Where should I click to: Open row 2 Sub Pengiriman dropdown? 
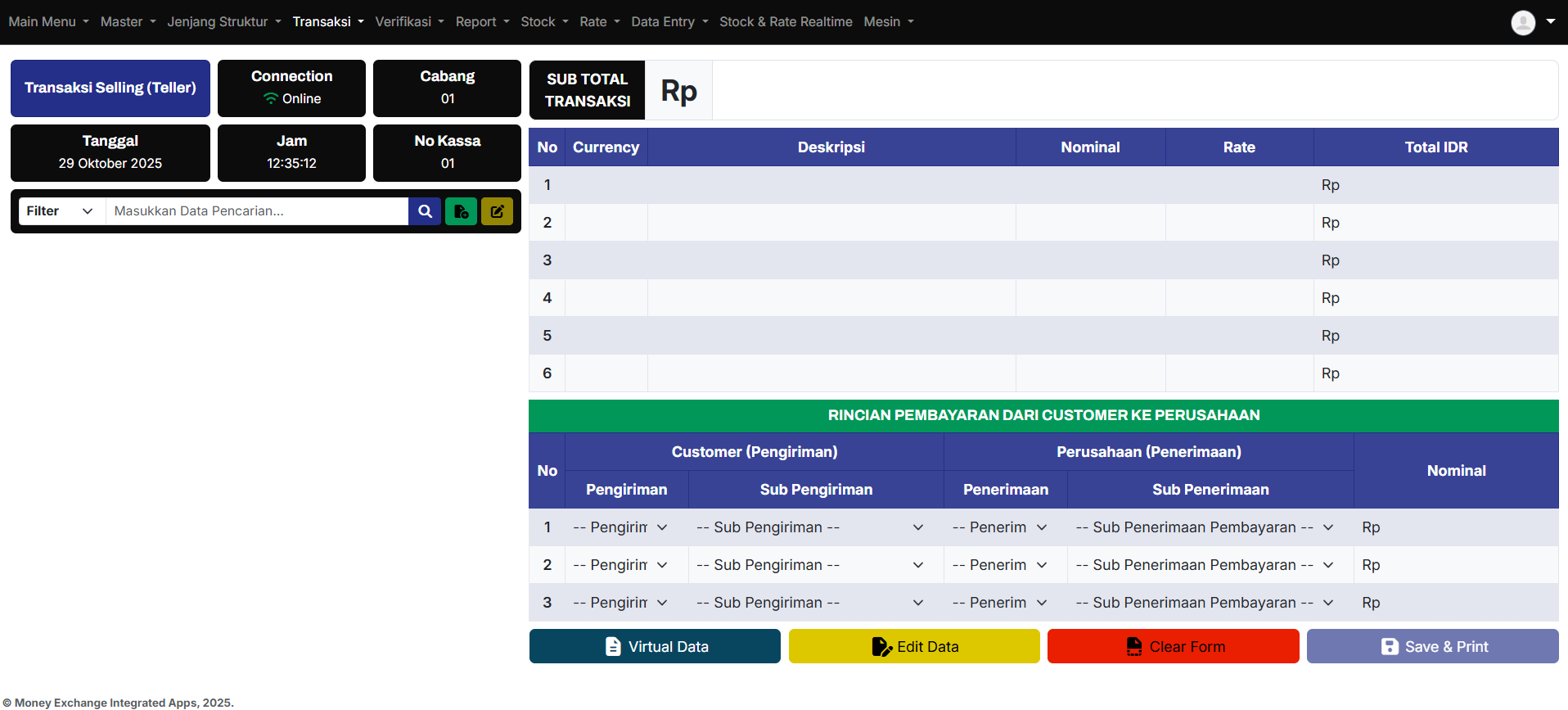tap(809, 565)
